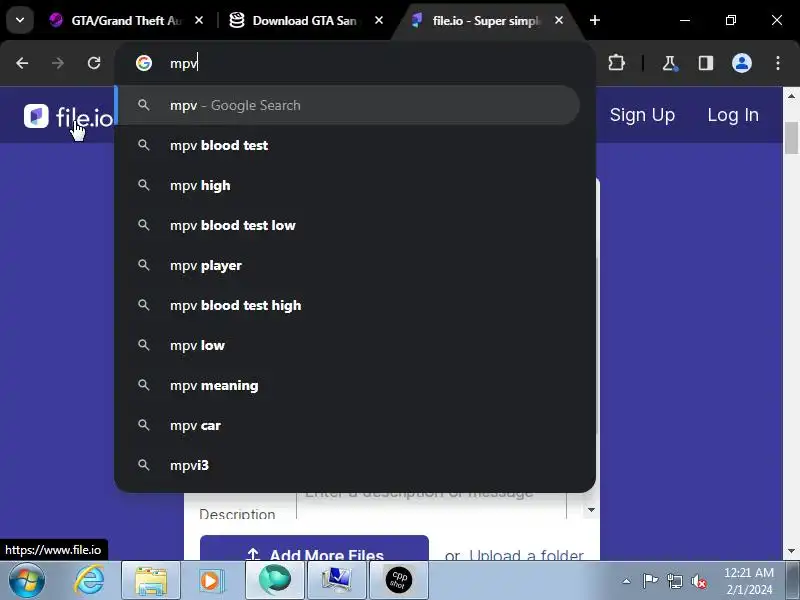Open the Sign Up link
Viewport: 800px width, 600px height.
tap(642, 115)
